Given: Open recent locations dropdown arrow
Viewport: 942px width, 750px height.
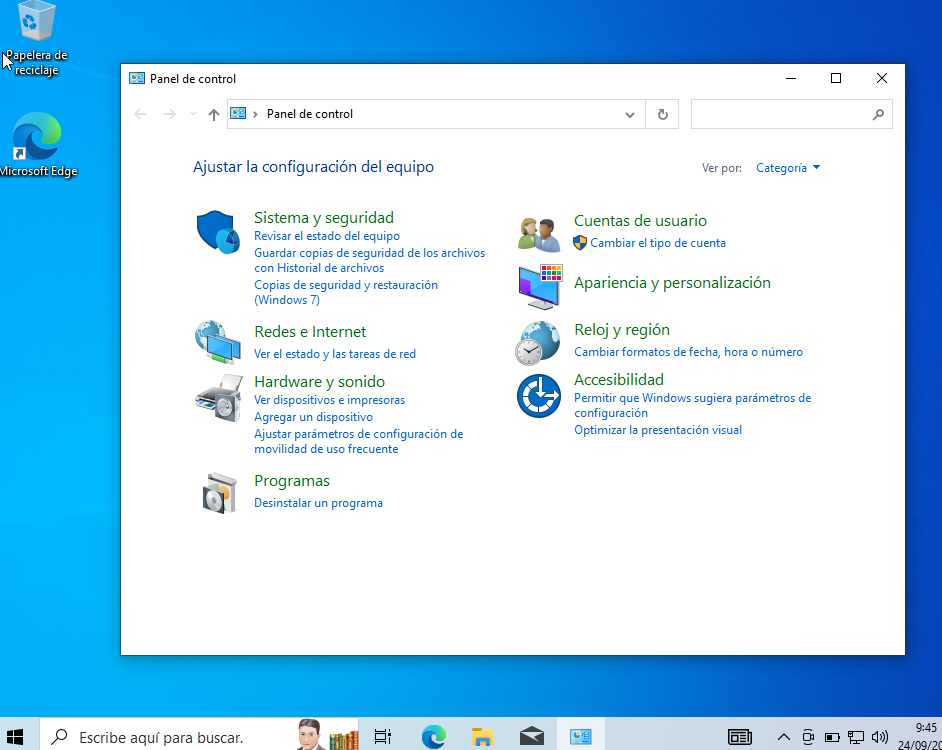Looking at the screenshot, I should (x=193, y=114).
